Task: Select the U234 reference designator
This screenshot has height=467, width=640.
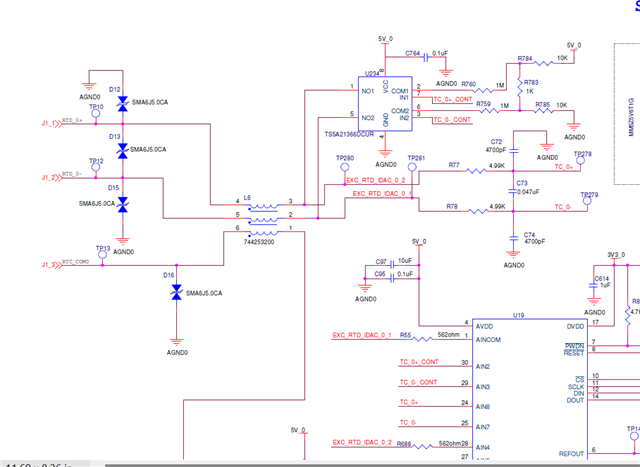Action: pyautogui.click(x=372, y=73)
